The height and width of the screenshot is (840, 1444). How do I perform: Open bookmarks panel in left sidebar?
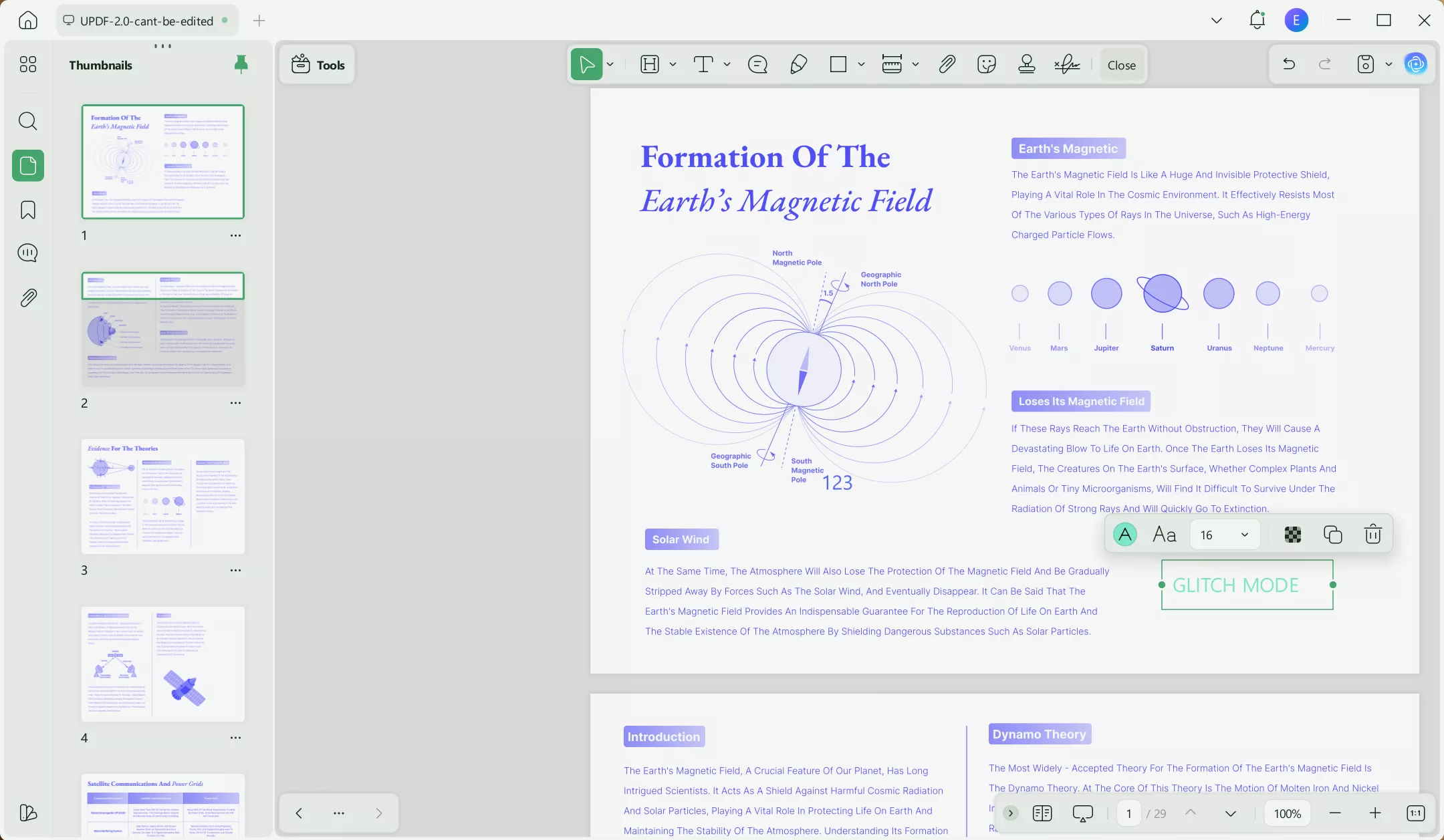pos(28,210)
